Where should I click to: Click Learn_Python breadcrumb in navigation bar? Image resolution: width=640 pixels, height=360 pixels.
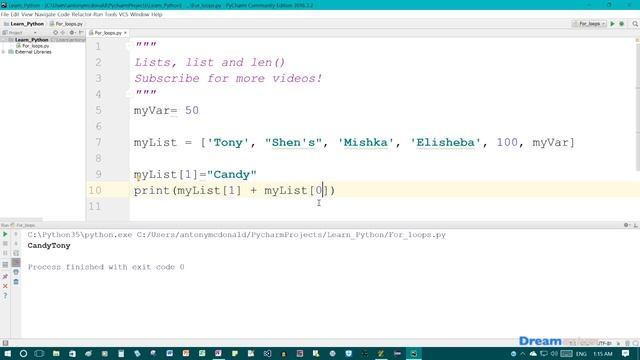pos(24,24)
